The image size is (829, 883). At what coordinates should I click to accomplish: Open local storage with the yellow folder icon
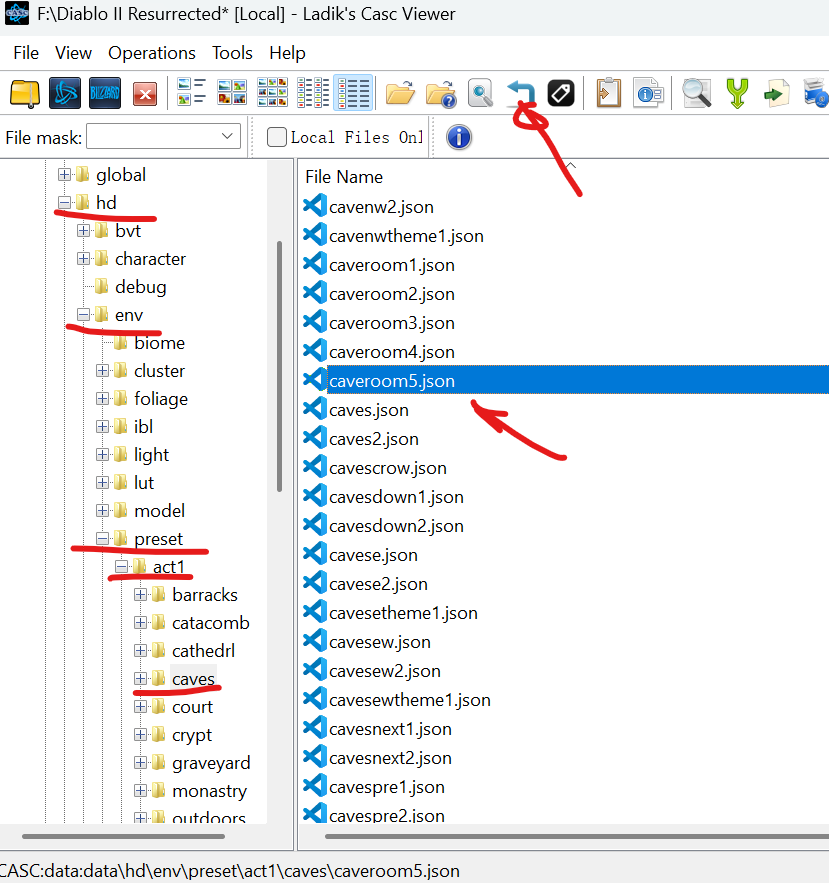coord(25,93)
